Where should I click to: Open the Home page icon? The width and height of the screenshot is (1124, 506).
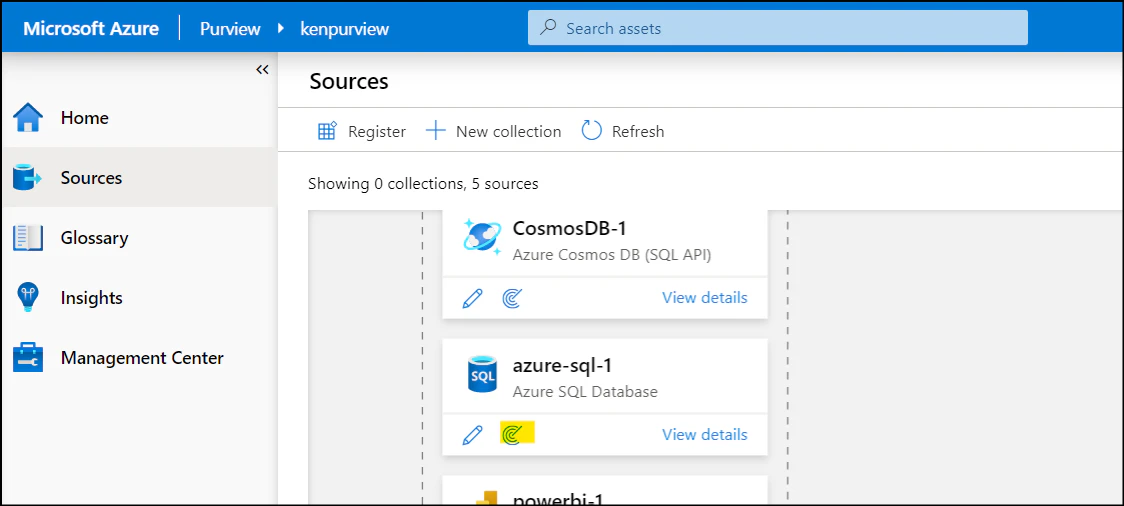click(x=28, y=118)
